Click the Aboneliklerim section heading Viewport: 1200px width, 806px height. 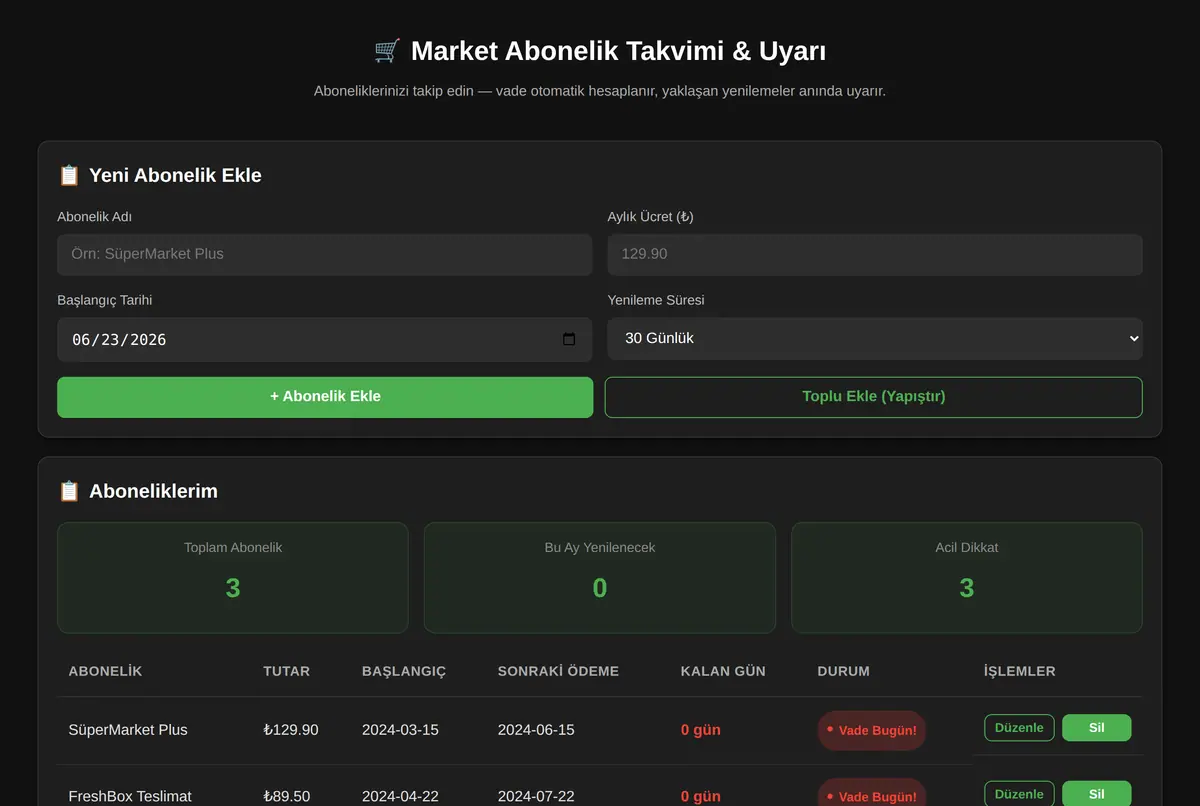pyautogui.click(x=153, y=491)
